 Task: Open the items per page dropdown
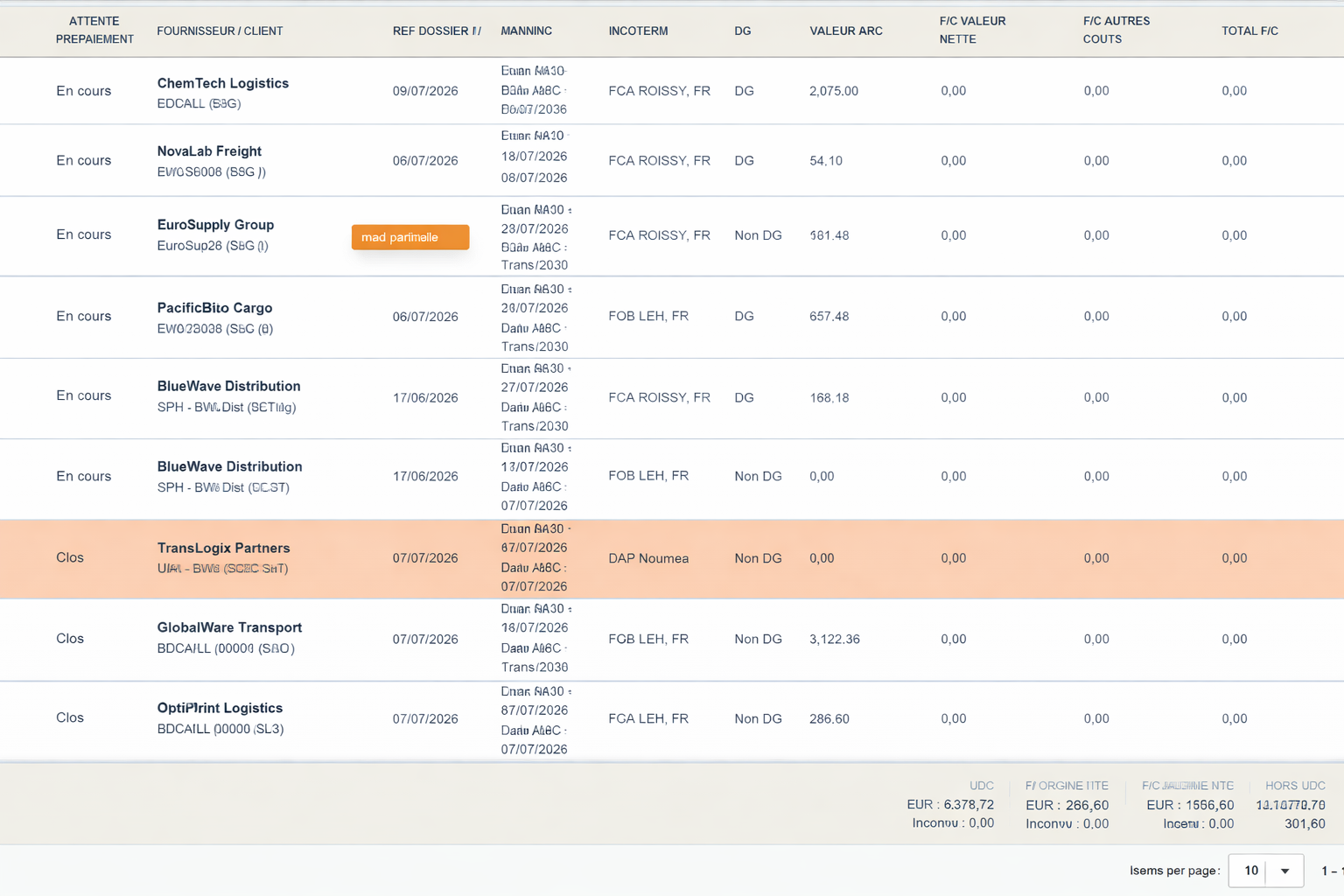coord(1266,871)
